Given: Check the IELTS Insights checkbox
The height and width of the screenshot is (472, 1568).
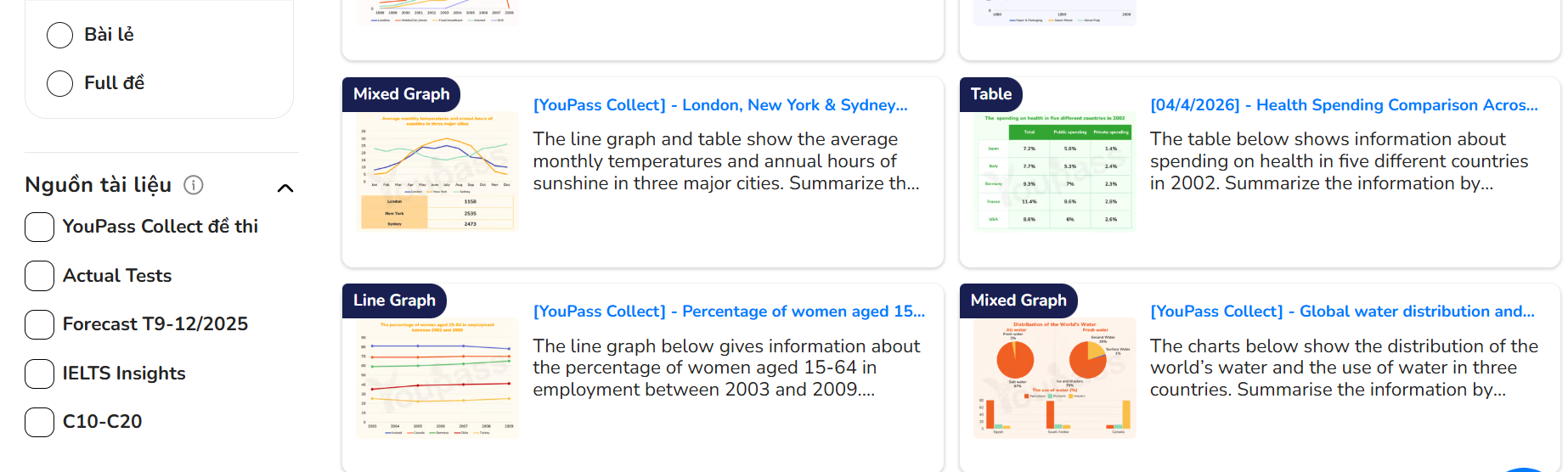Looking at the screenshot, I should [40, 374].
